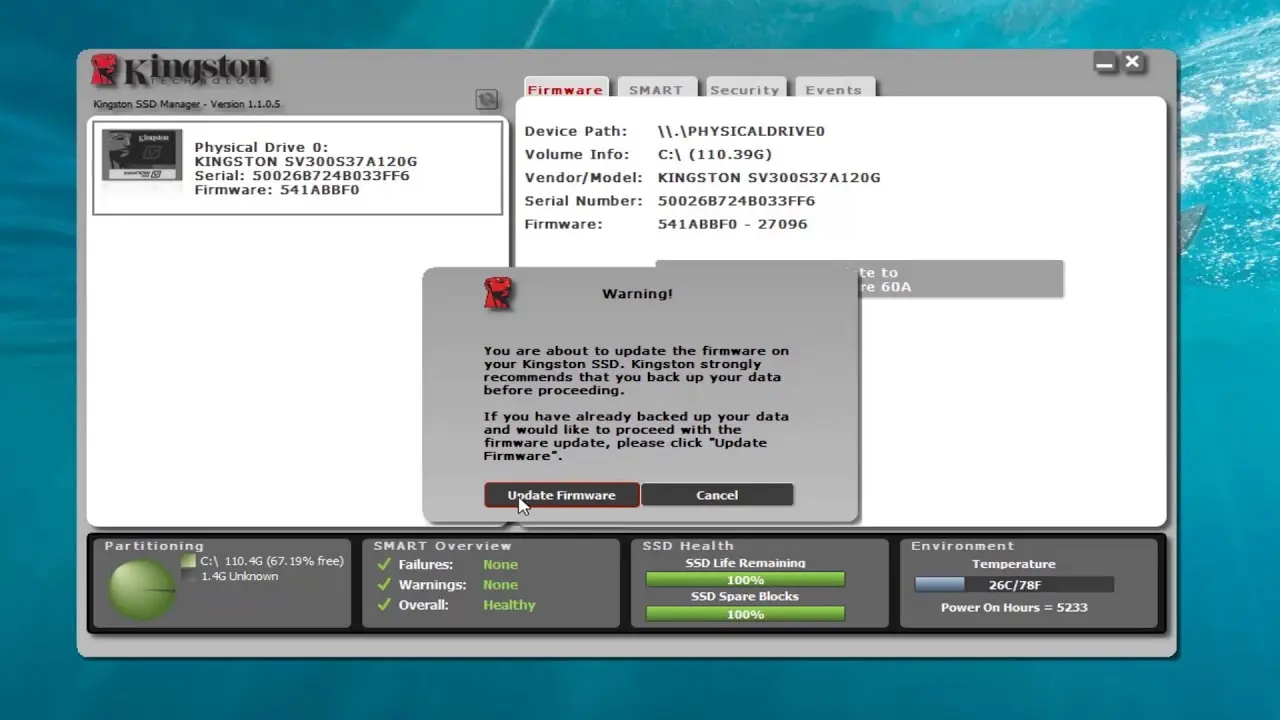The image size is (1280, 720).
Task: Click the temperature gauge 26C/78F bar
Action: pos(1014,585)
